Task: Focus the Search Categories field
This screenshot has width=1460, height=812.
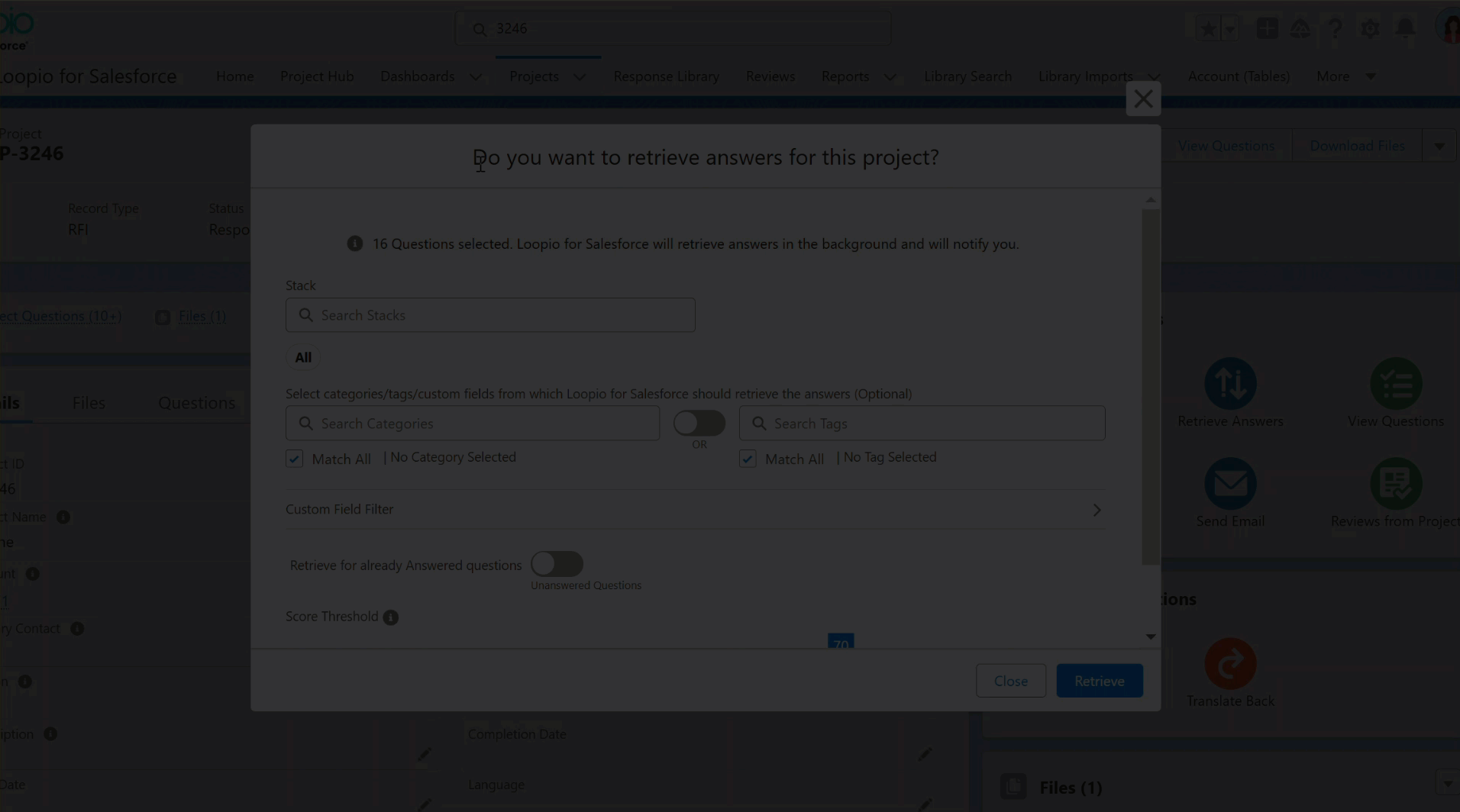Action: 473,424
